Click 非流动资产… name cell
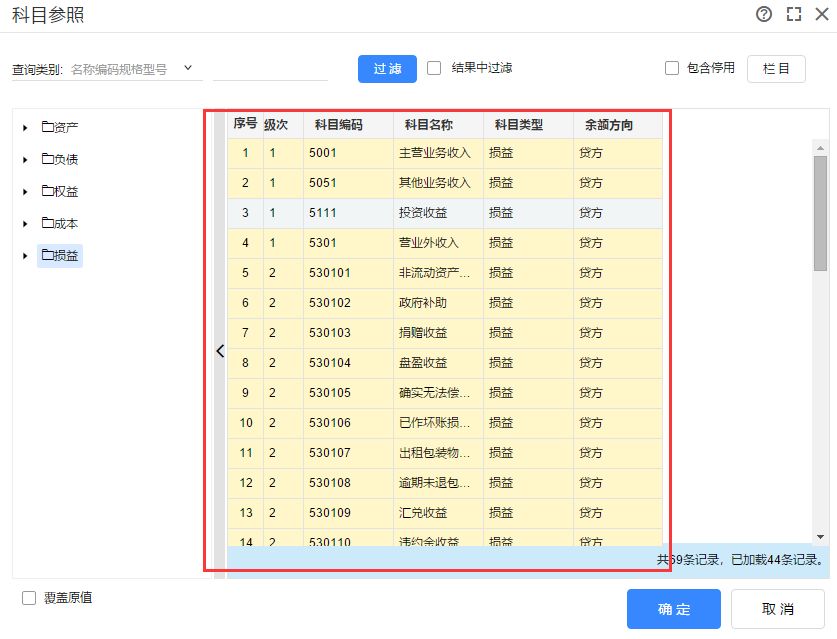 [438, 273]
